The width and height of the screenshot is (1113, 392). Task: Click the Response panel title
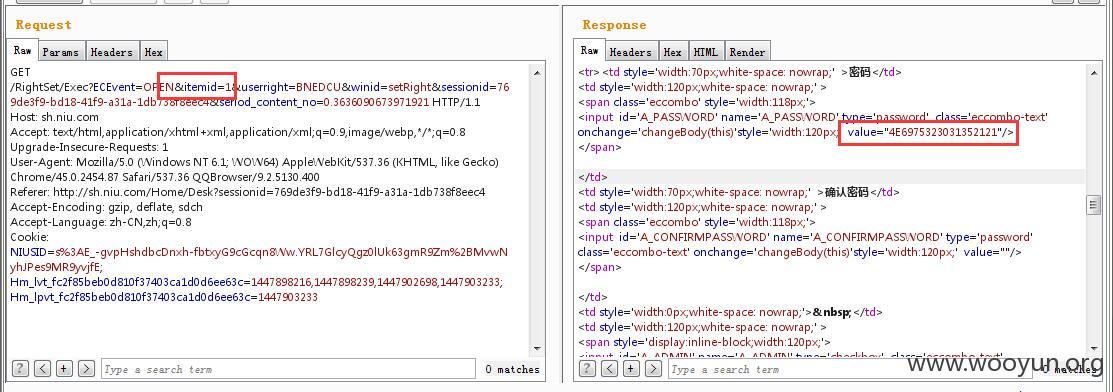click(614, 25)
